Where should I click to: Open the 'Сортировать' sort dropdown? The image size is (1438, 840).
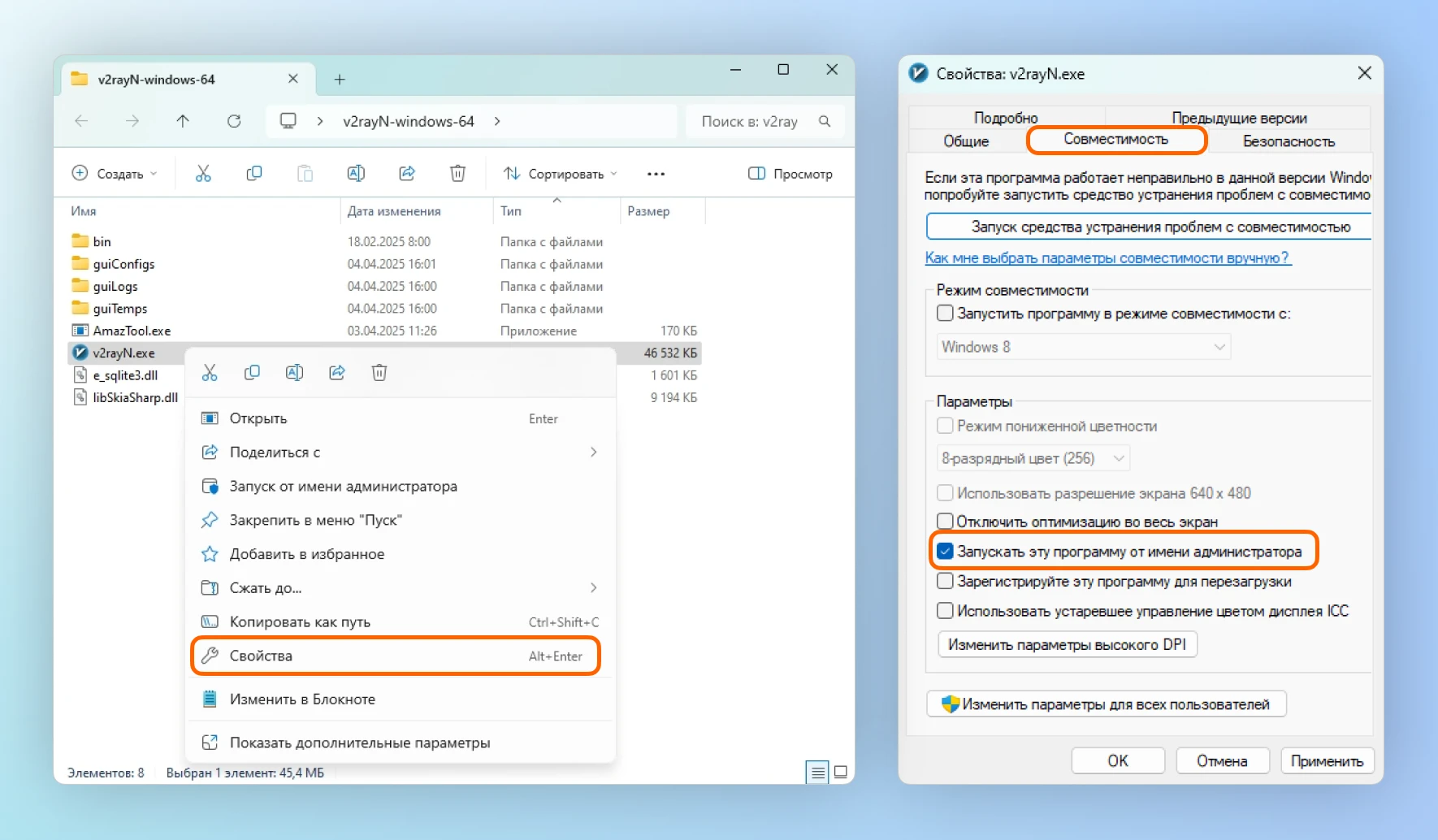560,174
